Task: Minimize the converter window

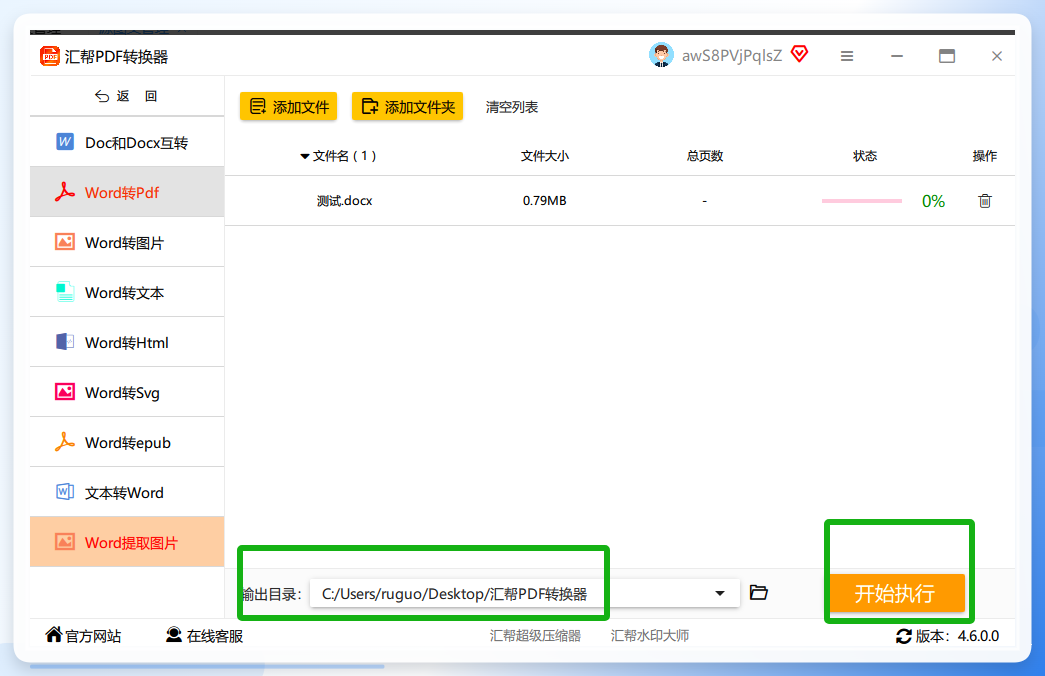Action: (896, 56)
